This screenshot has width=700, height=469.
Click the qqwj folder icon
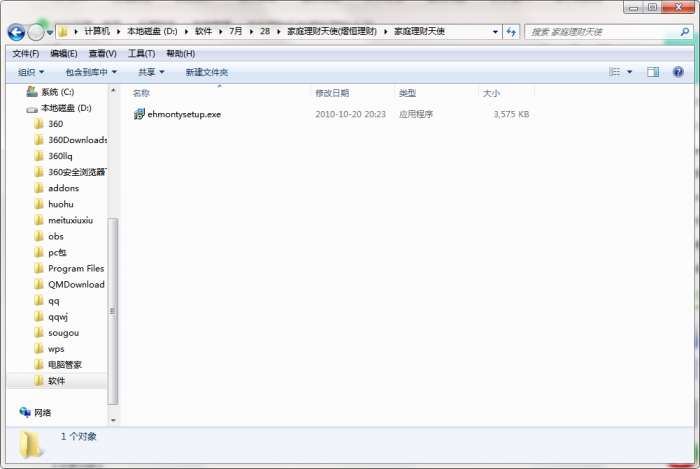pyautogui.click(x=39, y=317)
